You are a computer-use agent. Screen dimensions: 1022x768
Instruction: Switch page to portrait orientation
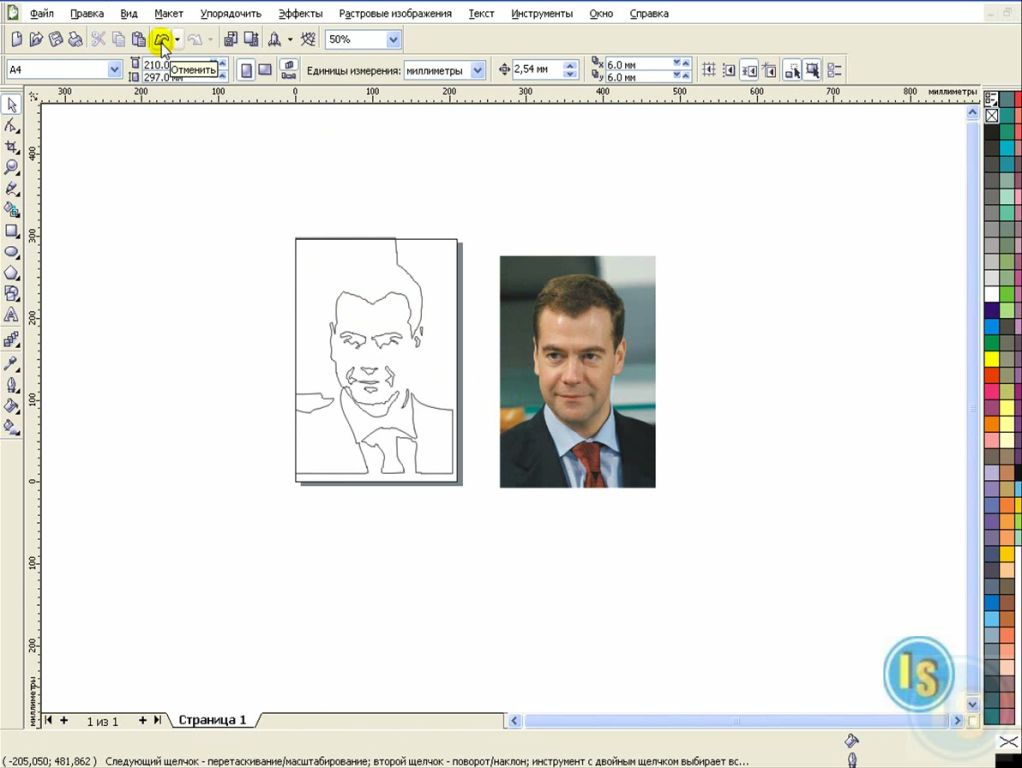246,70
